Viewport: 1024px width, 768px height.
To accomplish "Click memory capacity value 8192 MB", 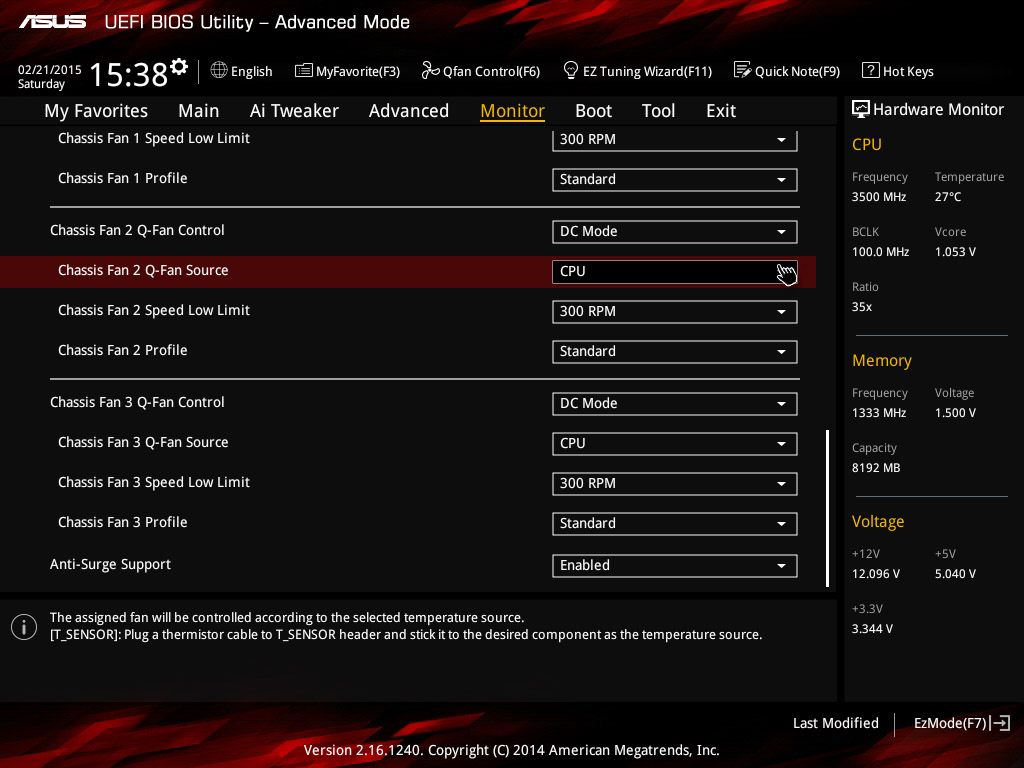I will [876, 468].
